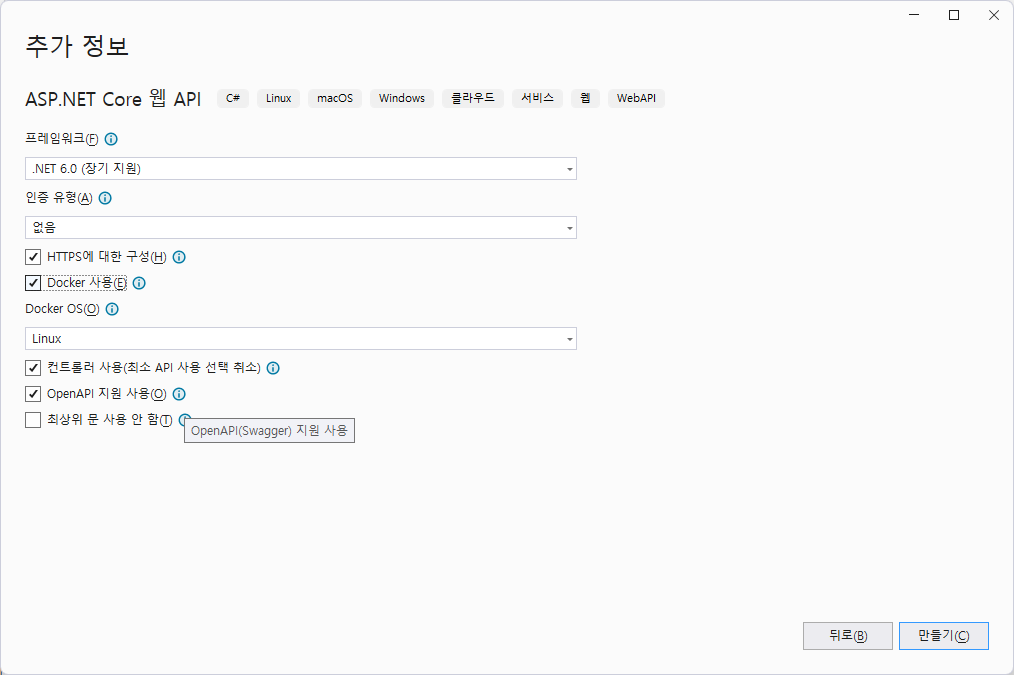Close the 추가 정보 dialog

pyautogui.click(x=994, y=16)
